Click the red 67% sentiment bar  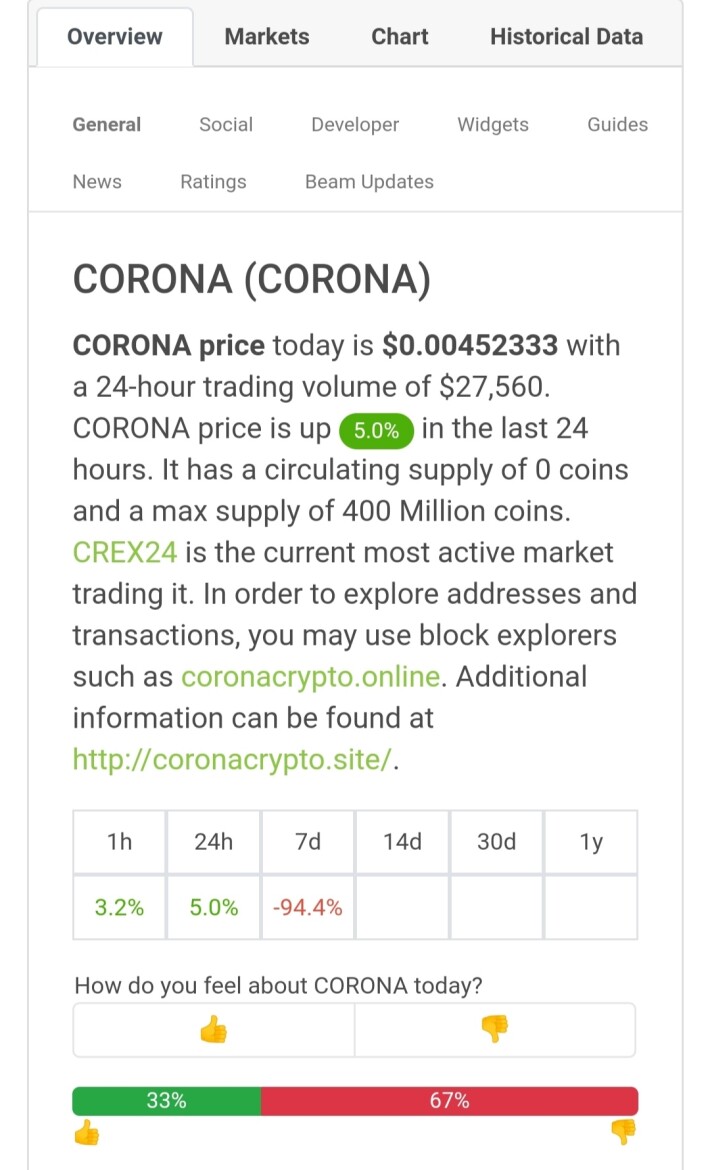pos(450,1101)
